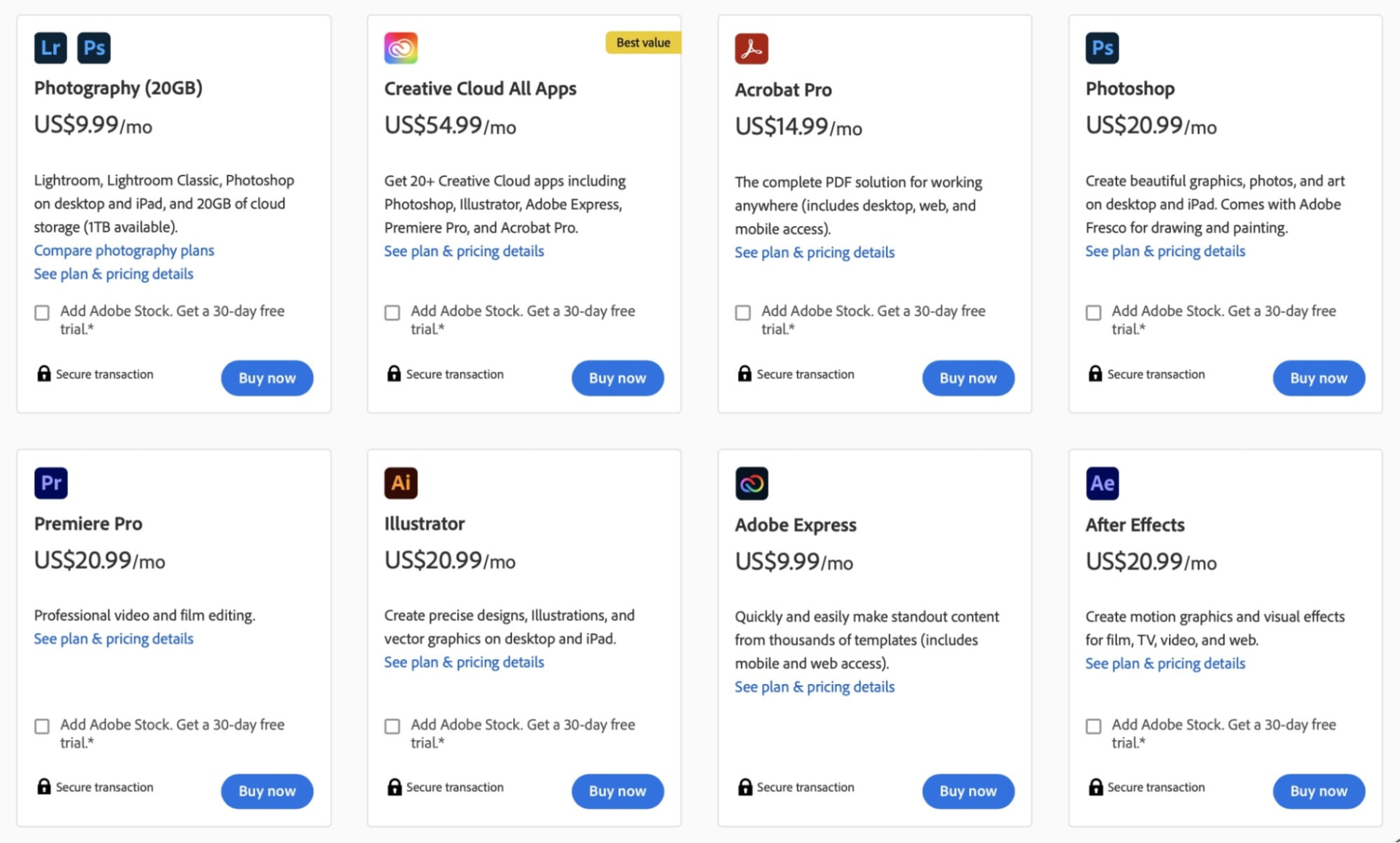Click the Adobe Express icon
The height and width of the screenshot is (843, 1400).
[x=751, y=483]
